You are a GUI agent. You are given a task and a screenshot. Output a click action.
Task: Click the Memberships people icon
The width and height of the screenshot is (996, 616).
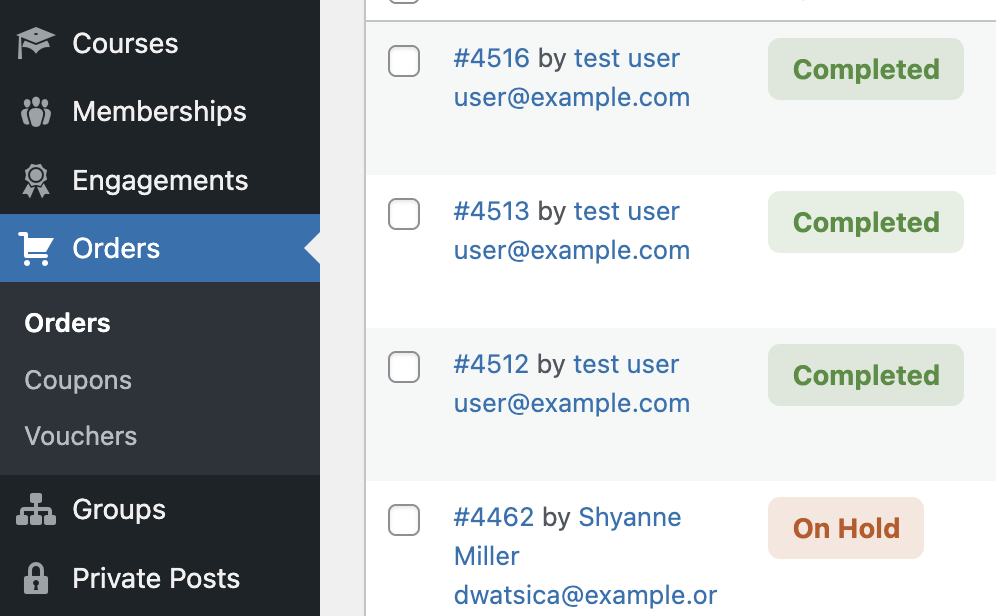click(36, 112)
